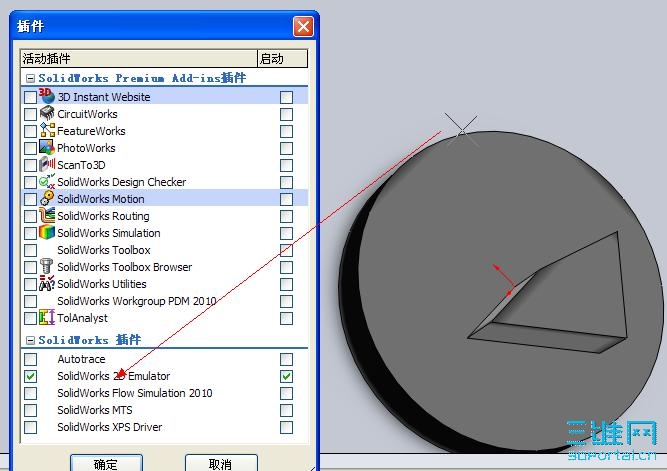Select the SolidWorks Toolbox Browser text
667x471 pixels.
[125, 267]
